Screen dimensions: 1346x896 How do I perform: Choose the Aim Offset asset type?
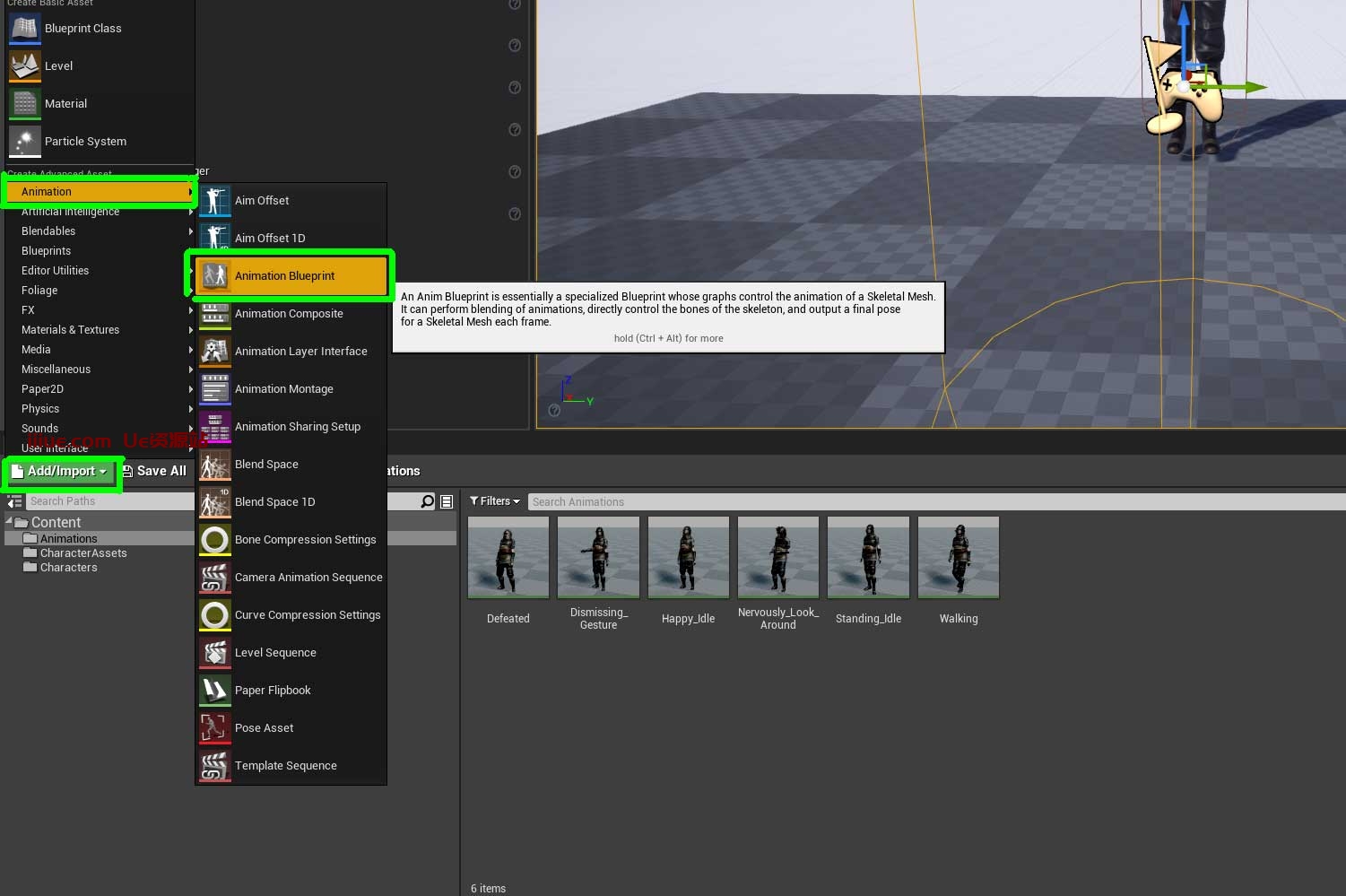tap(262, 201)
